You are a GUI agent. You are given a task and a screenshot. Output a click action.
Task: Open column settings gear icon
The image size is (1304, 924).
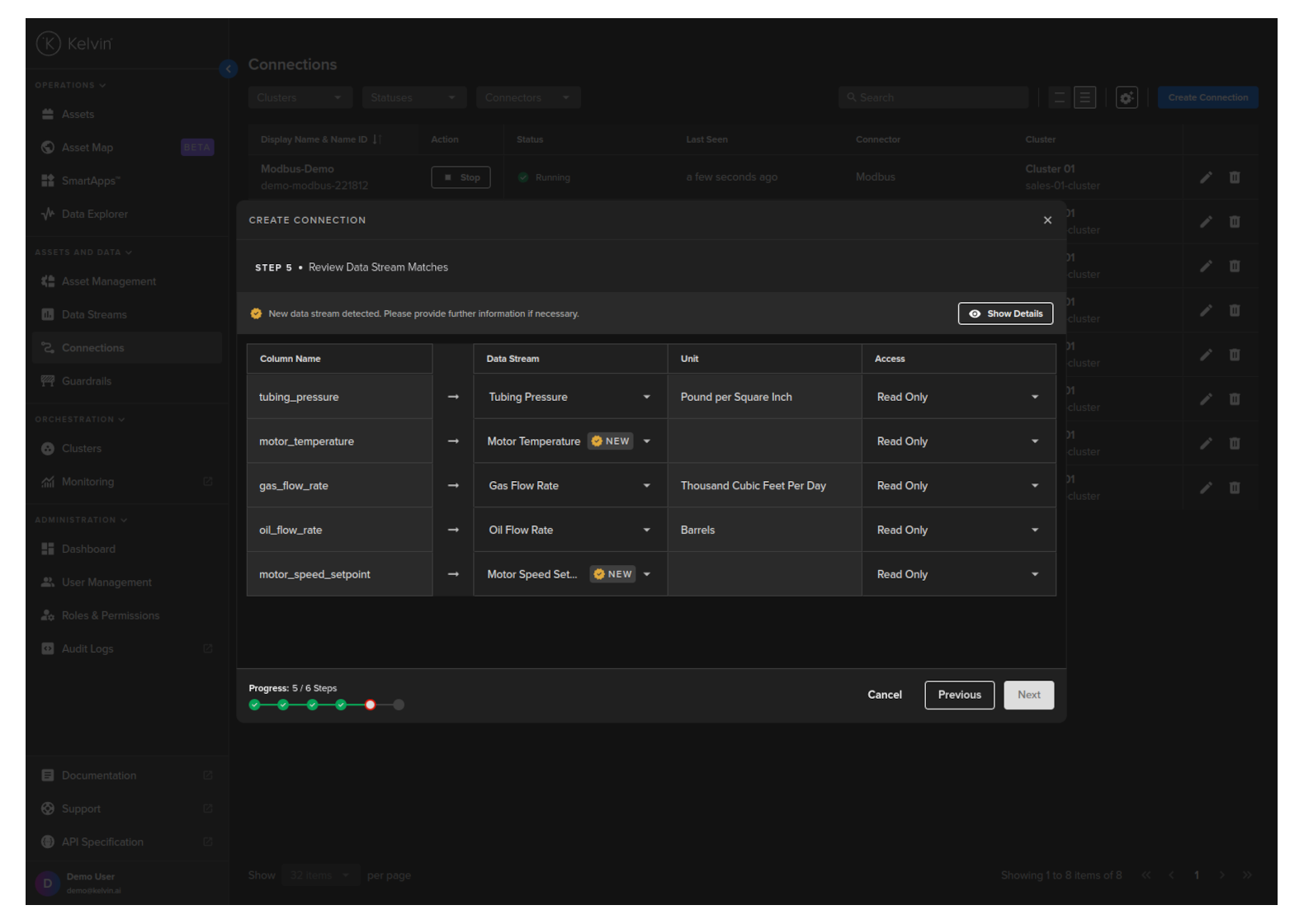click(1127, 97)
